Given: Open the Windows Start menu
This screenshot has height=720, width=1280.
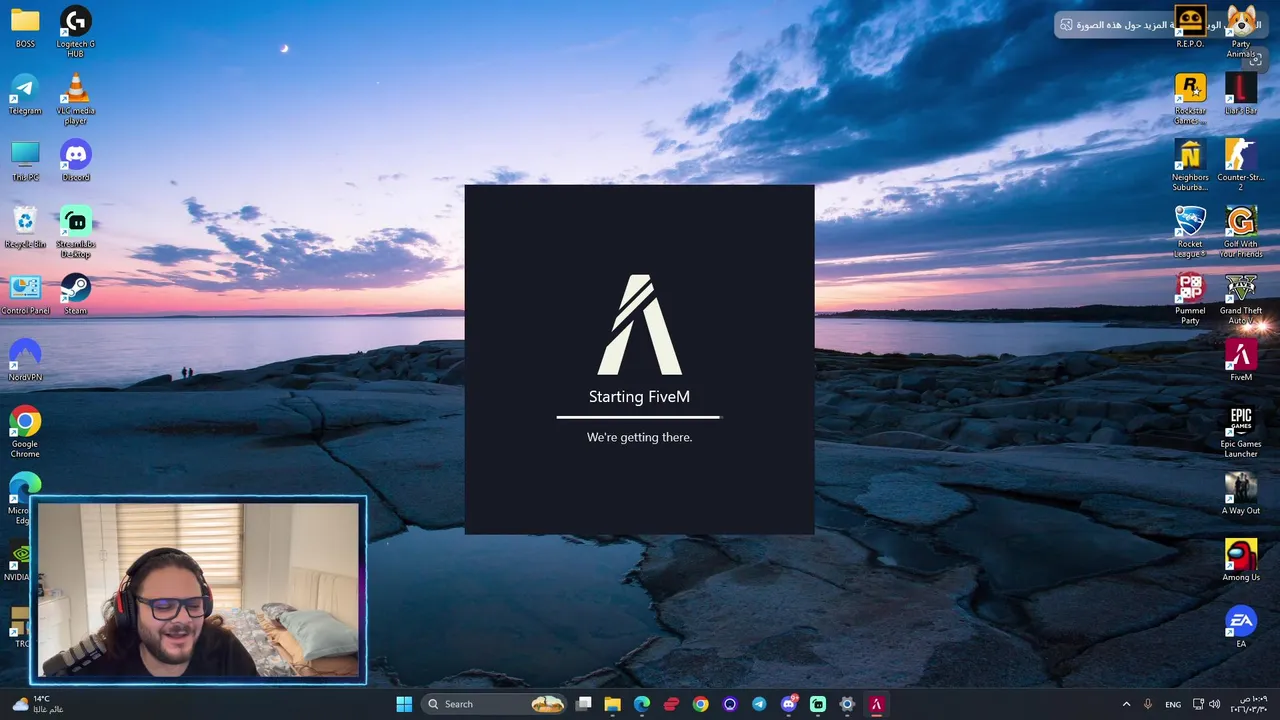Looking at the screenshot, I should [404, 704].
